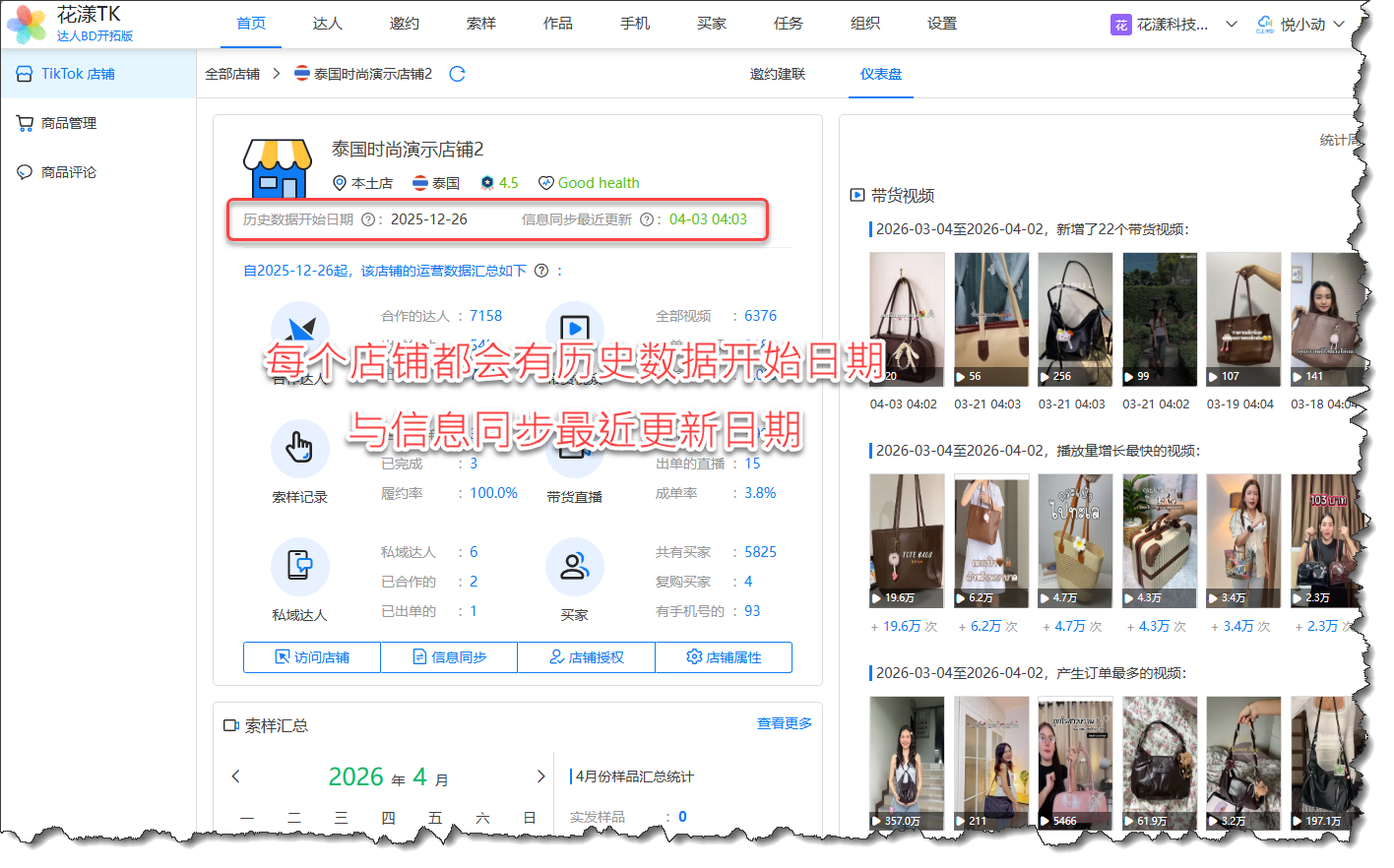The width and height of the screenshot is (1394, 868).
Task: Select 商品管理 in the sidebar
Action: 69,123
